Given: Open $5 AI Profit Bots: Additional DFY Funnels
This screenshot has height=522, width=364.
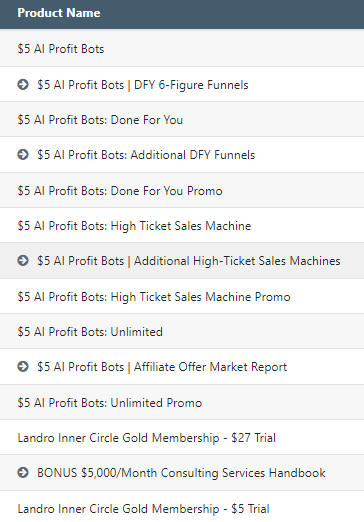Looking at the screenshot, I should pos(146,155).
